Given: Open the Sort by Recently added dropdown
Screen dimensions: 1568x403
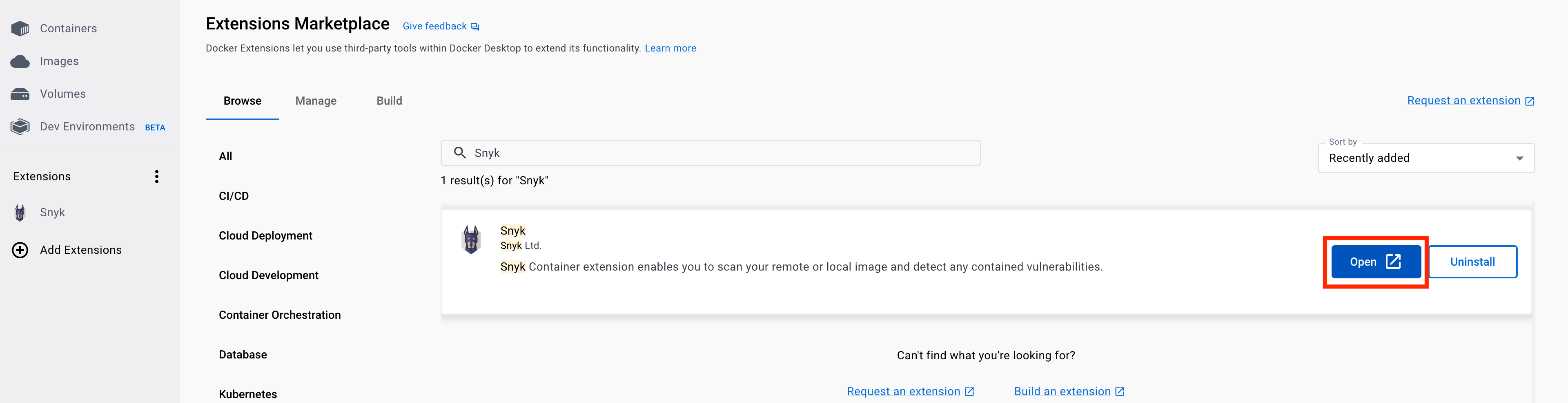Looking at the screenshot, I should (1426, 159).
